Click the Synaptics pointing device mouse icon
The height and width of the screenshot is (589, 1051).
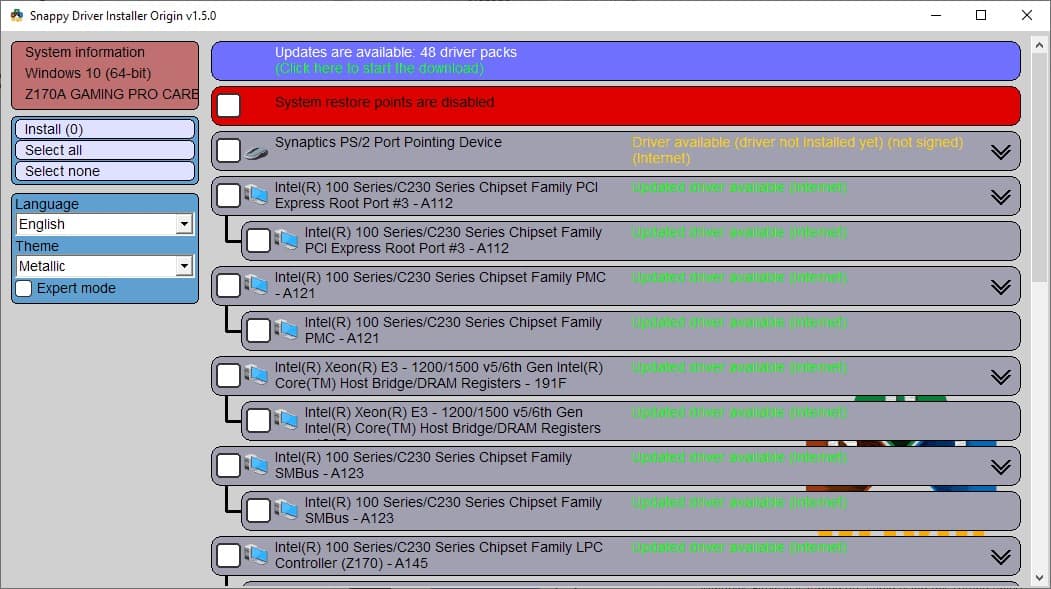pyautogui.click(x=255, y=153)
